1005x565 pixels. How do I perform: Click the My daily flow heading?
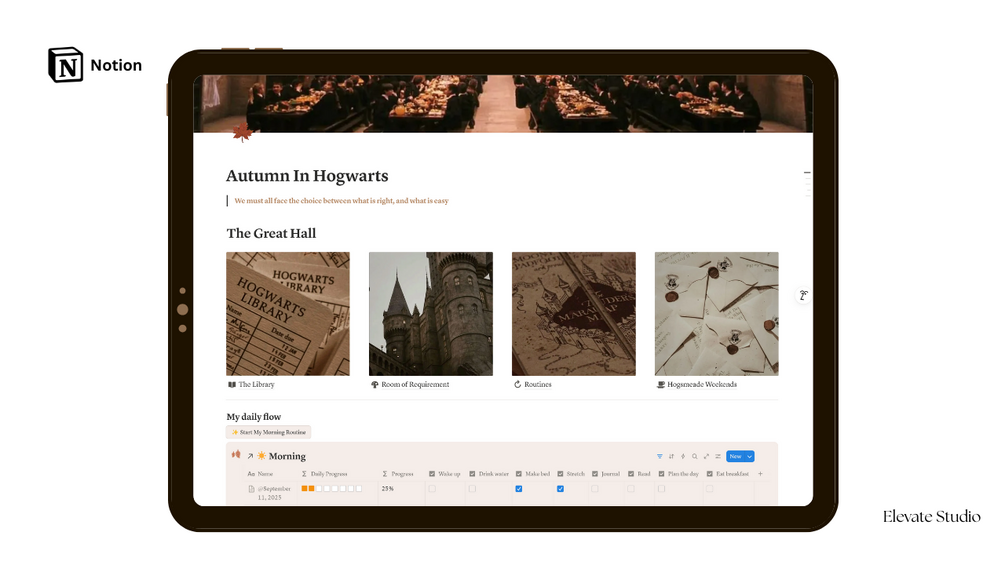click(x=254, y=416)
